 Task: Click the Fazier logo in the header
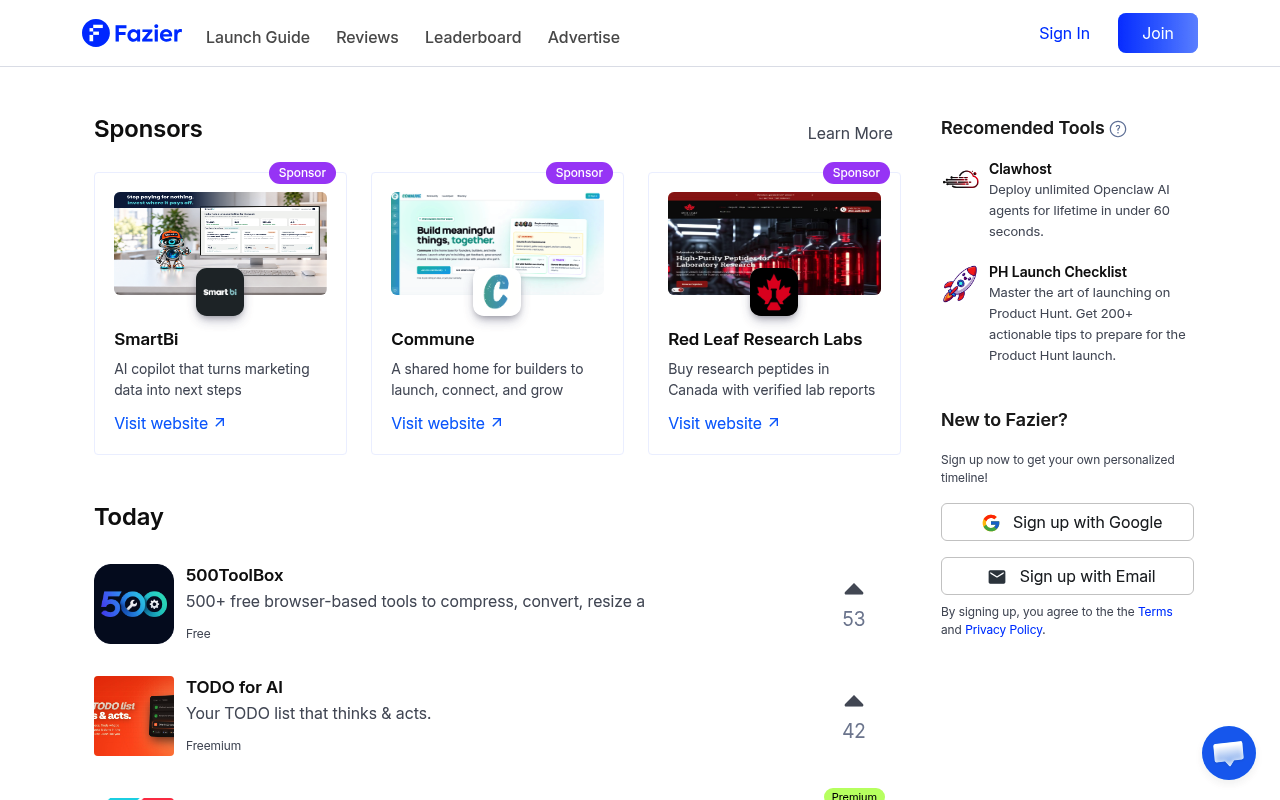point(132,33)
